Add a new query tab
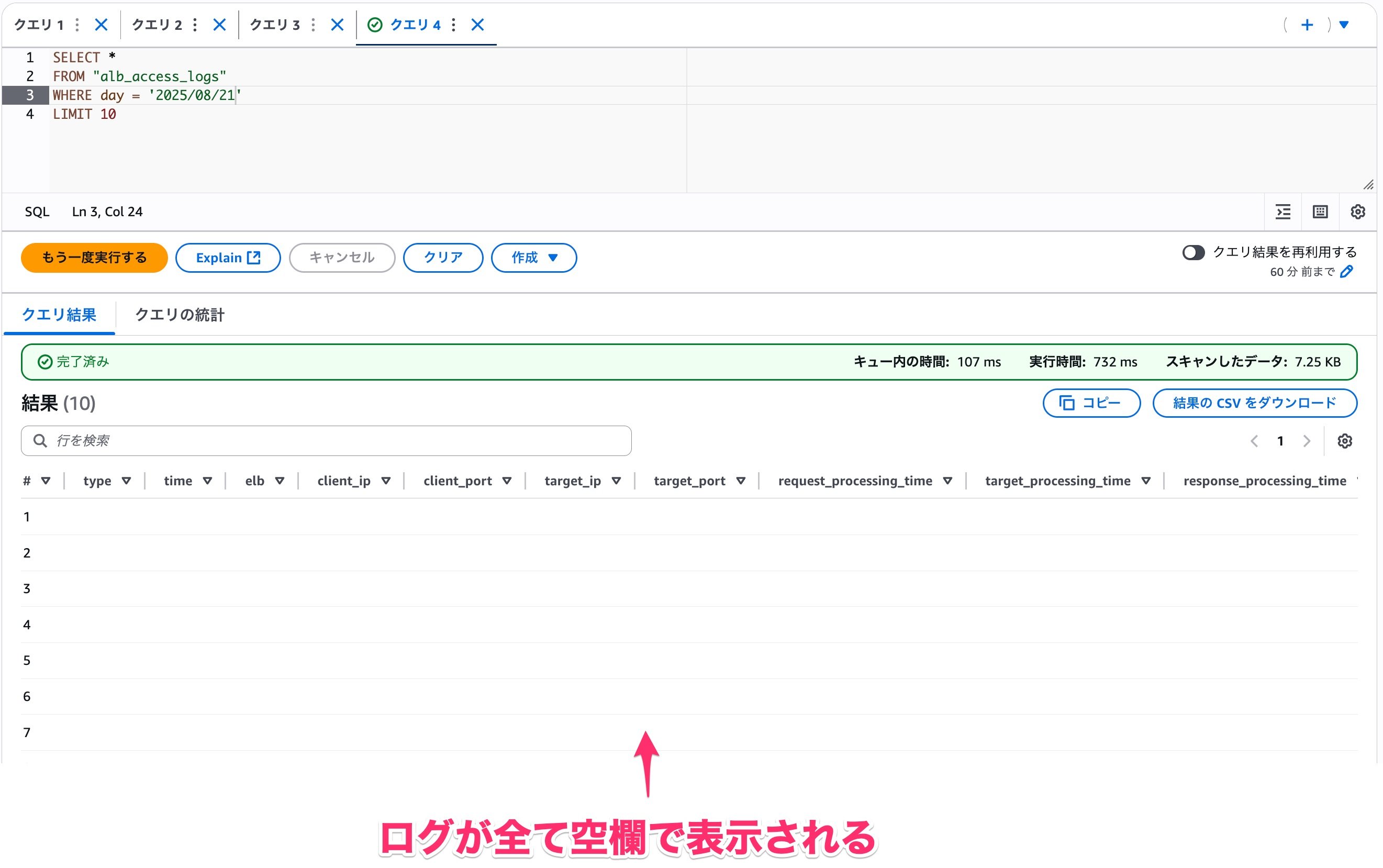1383x868 pixels. 1307,25
